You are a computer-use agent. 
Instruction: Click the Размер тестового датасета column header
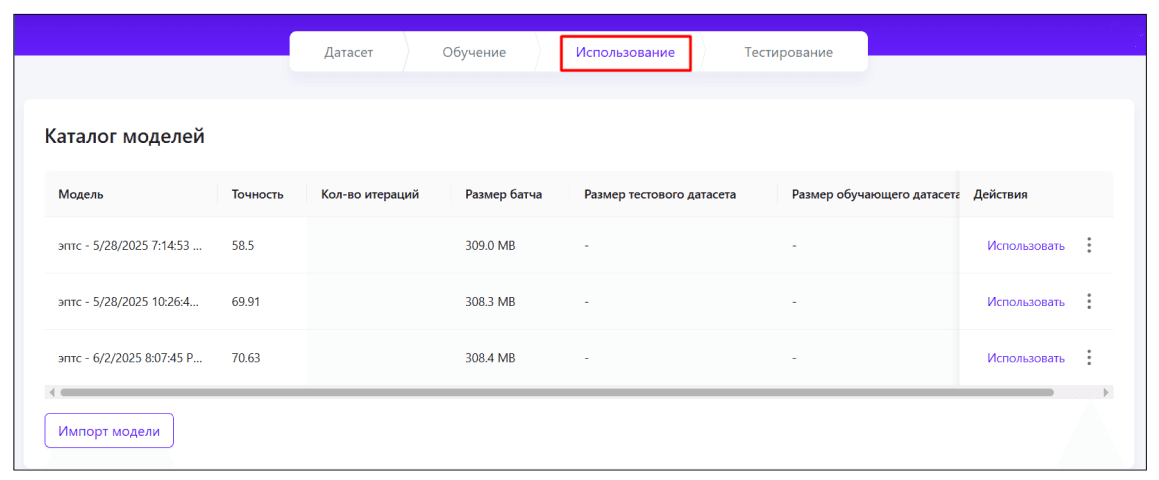[x=660, y=194]
